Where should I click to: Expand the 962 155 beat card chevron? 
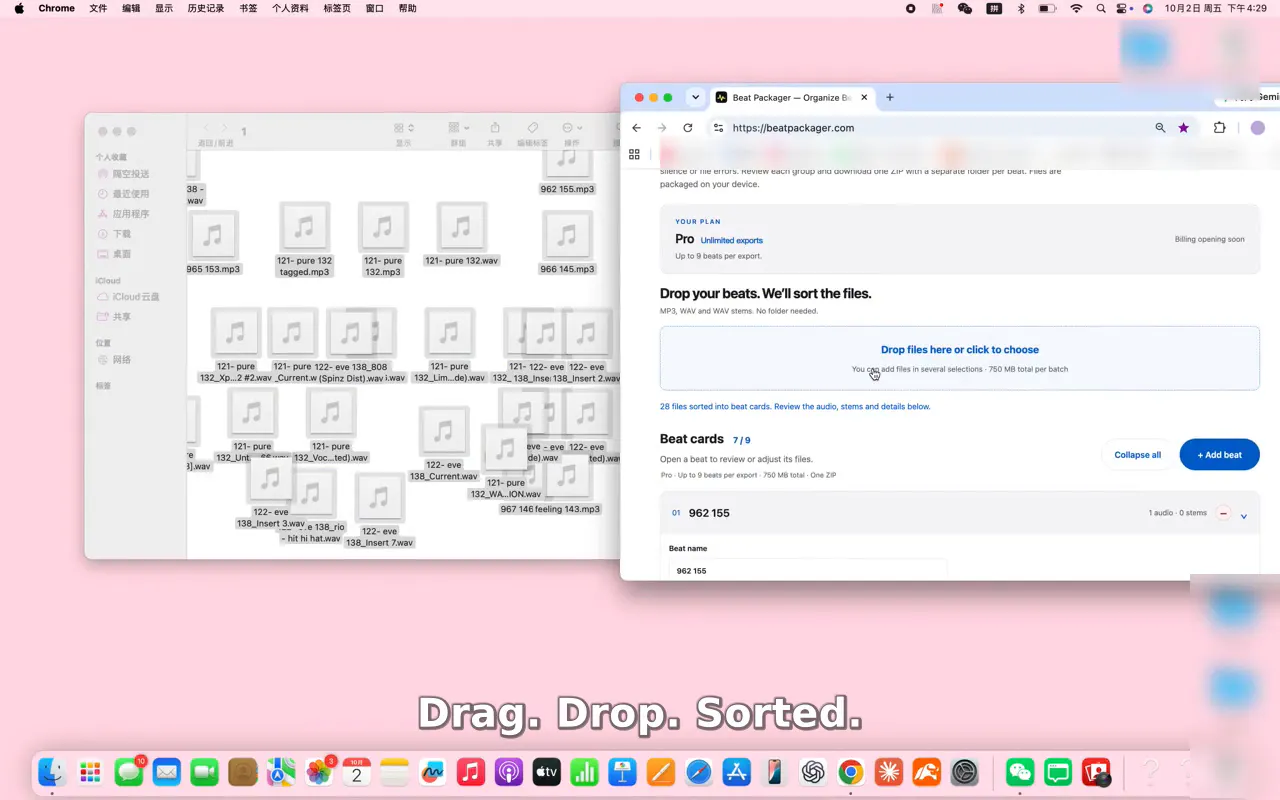tap(1244, 516)
